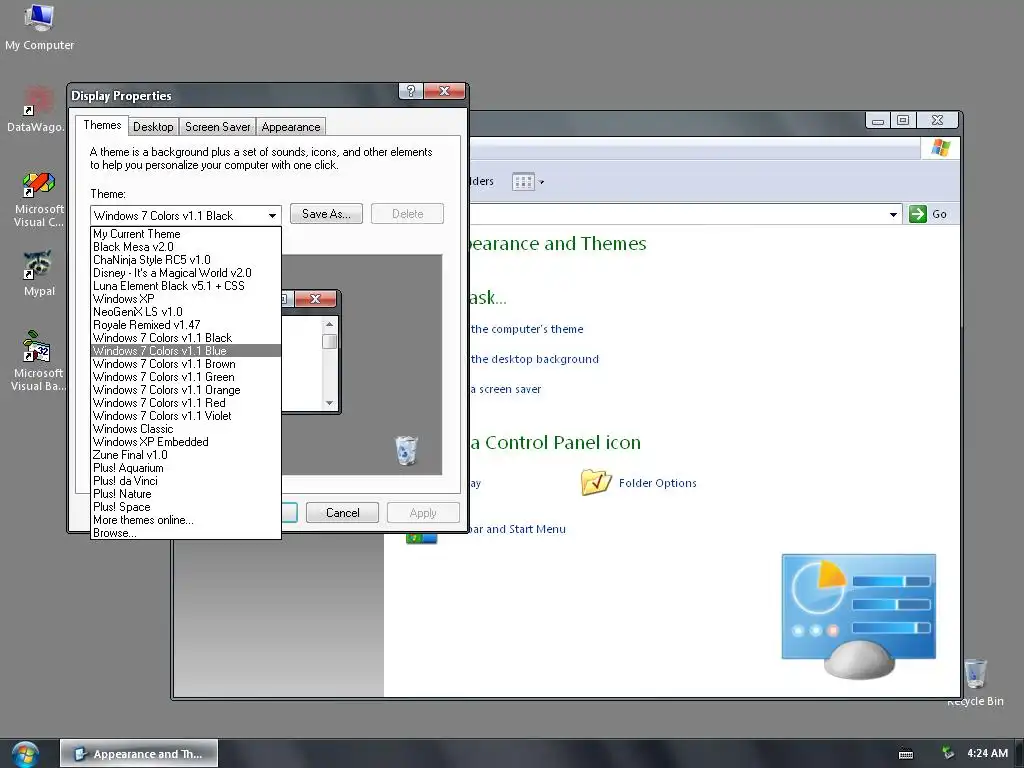Open the Recycle Bin desktop icon
Viewport: 1024px width, 768px height.
(975, 682)
